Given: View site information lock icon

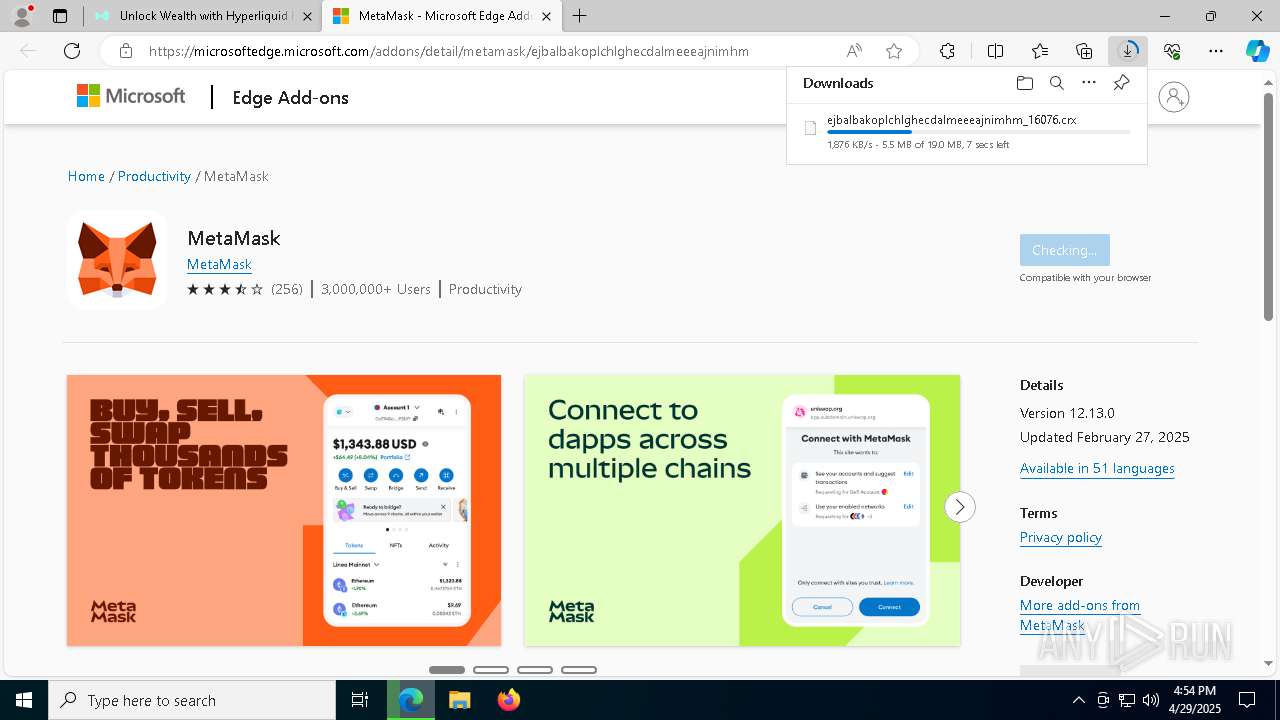Looking at the screenshot, I should click(x=125, y=51).
